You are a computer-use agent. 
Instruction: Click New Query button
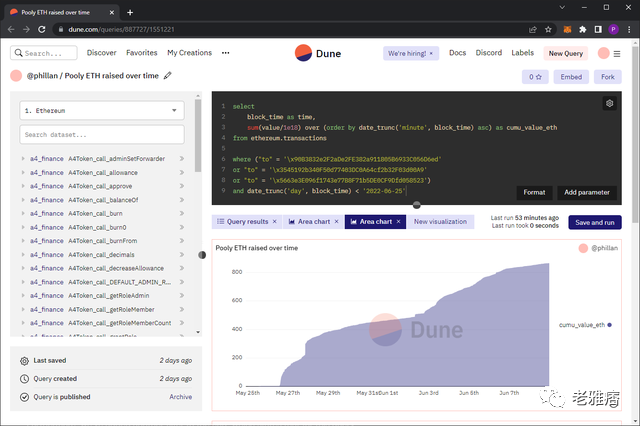tap(566, 53)
